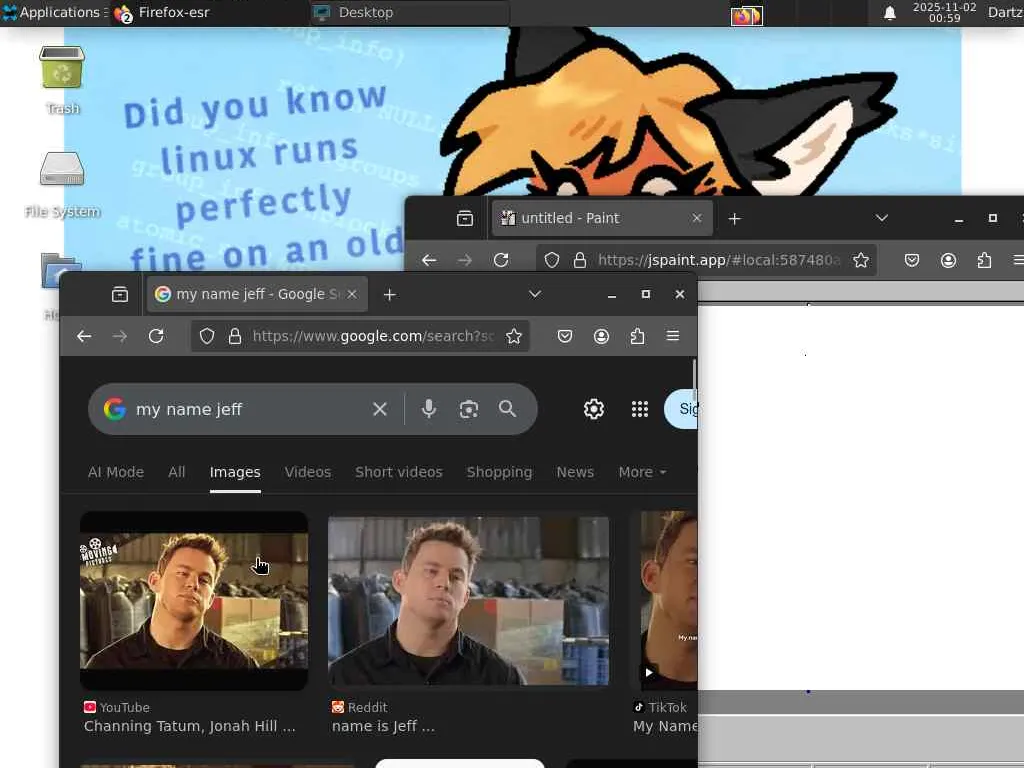Screen dimensions: 1024x768
Task: Open the Reddit image thumbnail
Action: (469, 601)
